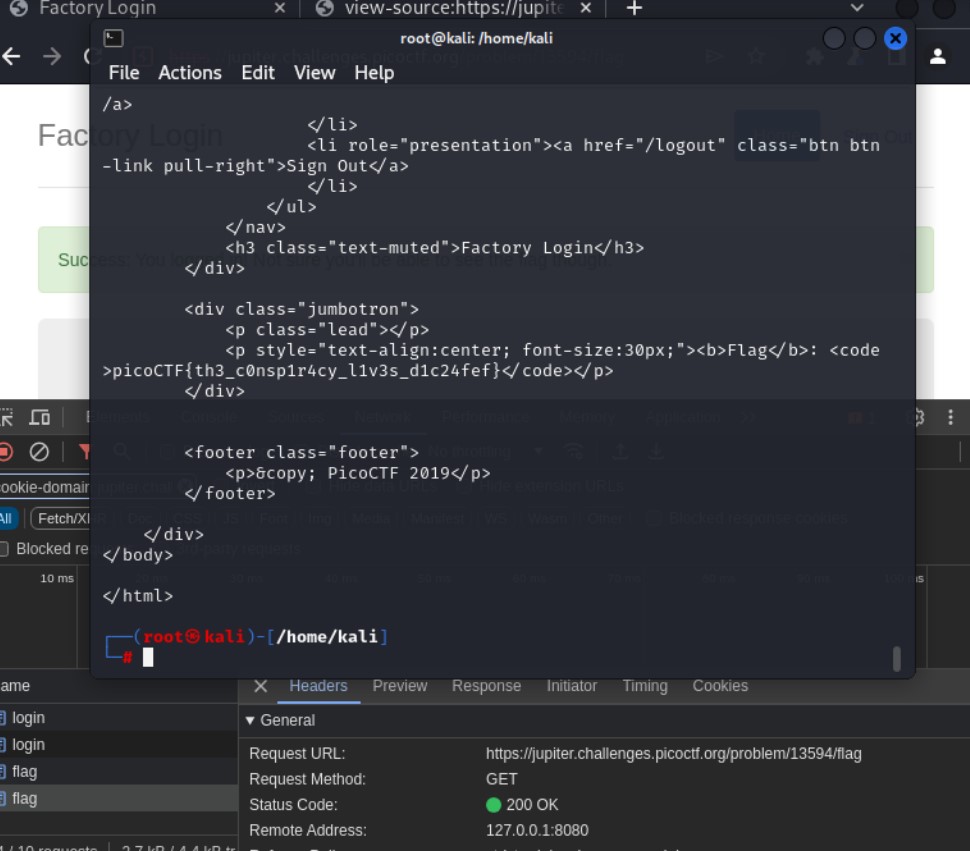Screen dimensions: 970x851
Task: Open the Help menu in the terminal
Action: 374,73
